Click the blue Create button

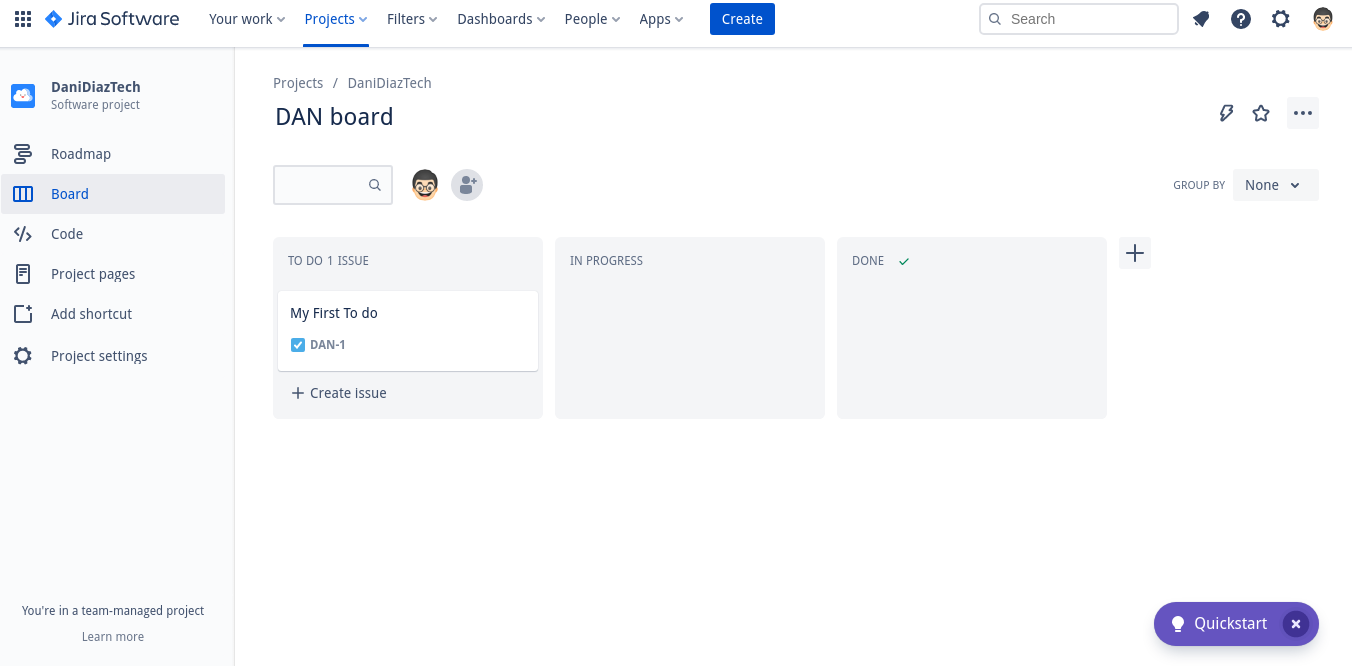(x=741, y=18)
